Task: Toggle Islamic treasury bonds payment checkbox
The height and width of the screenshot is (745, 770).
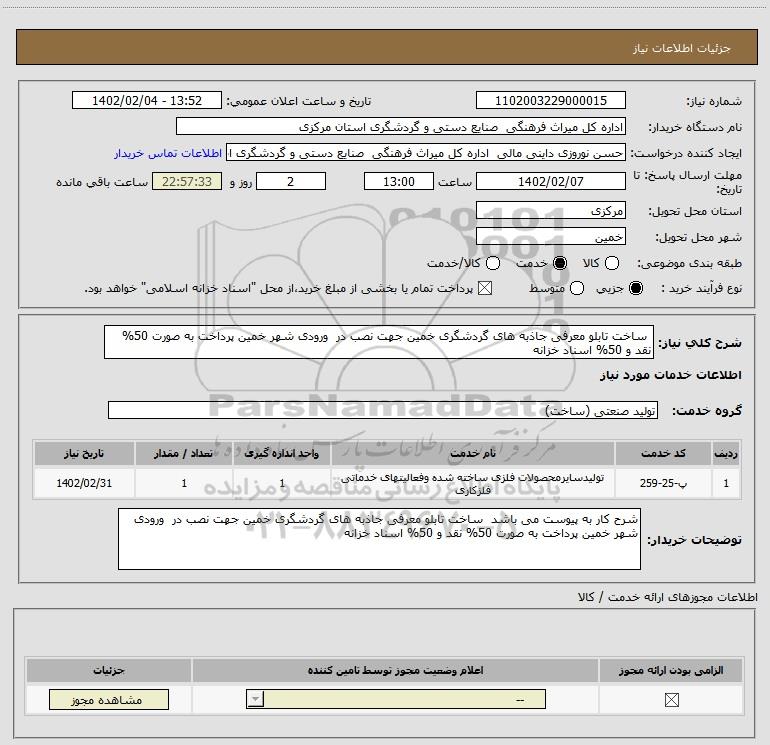Action: [x=485, y=288]
